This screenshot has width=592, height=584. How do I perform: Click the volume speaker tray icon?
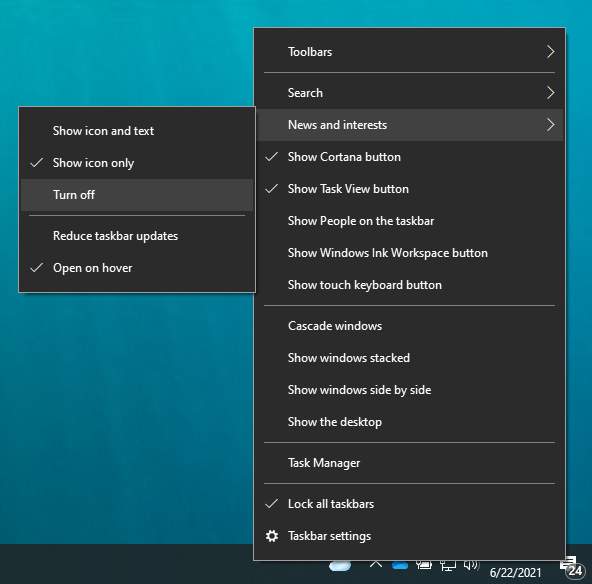click(x=471, y=565)
